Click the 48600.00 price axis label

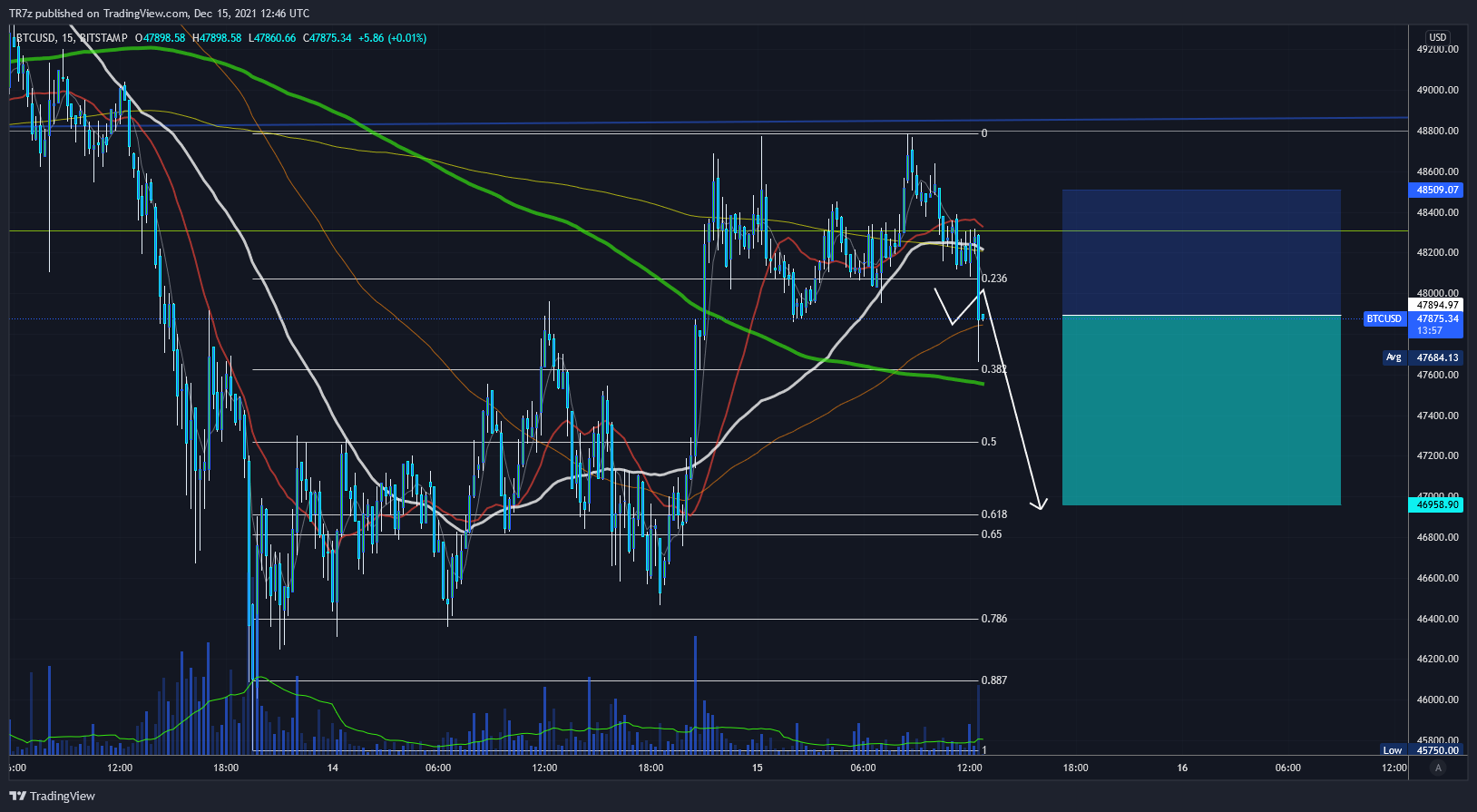tap(1438, 171)
